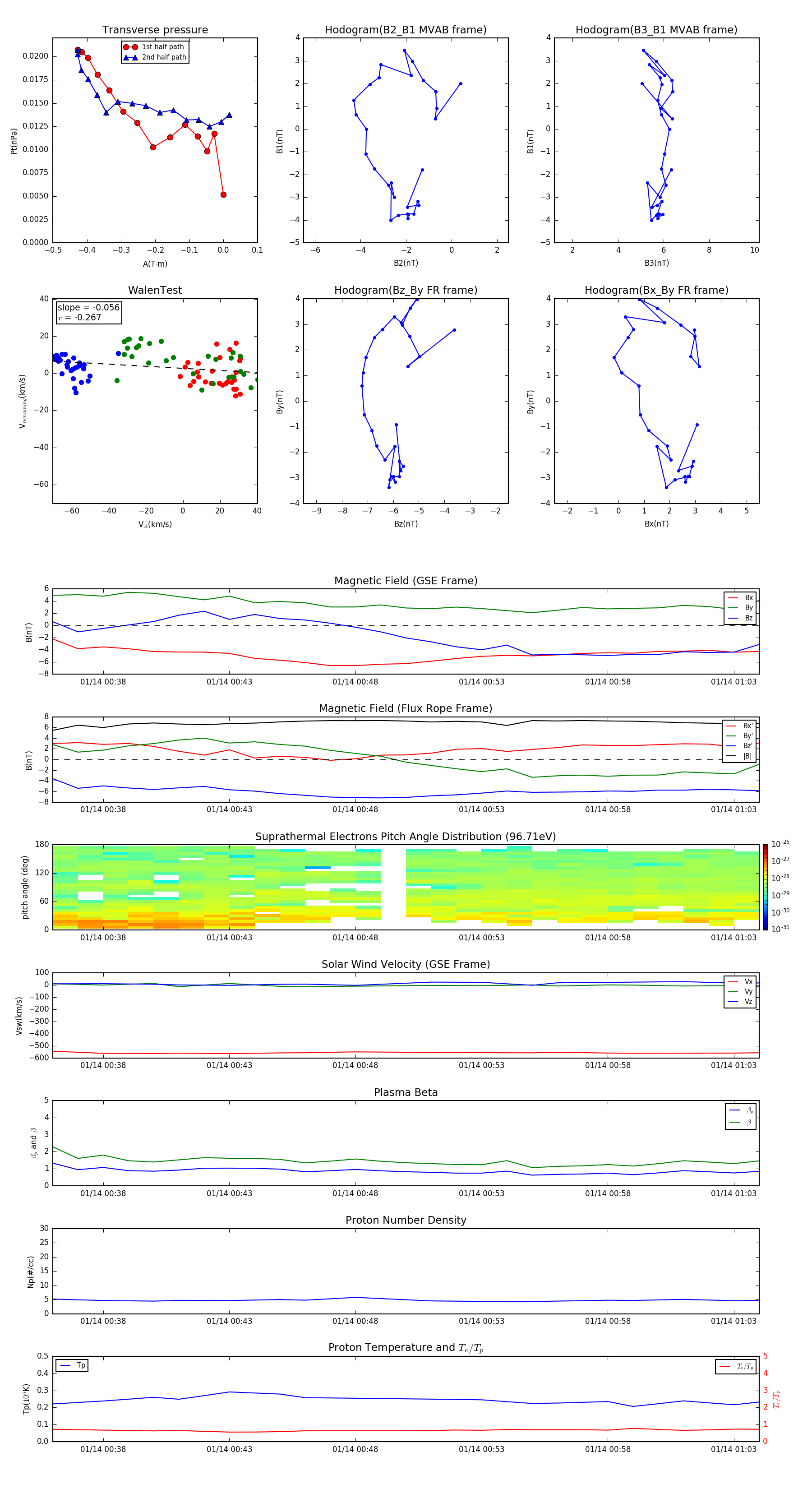Click the 'r = -0.267' annotation
Image resolution: width=812 pixels, height=1489 pixels.
[79, 317]
